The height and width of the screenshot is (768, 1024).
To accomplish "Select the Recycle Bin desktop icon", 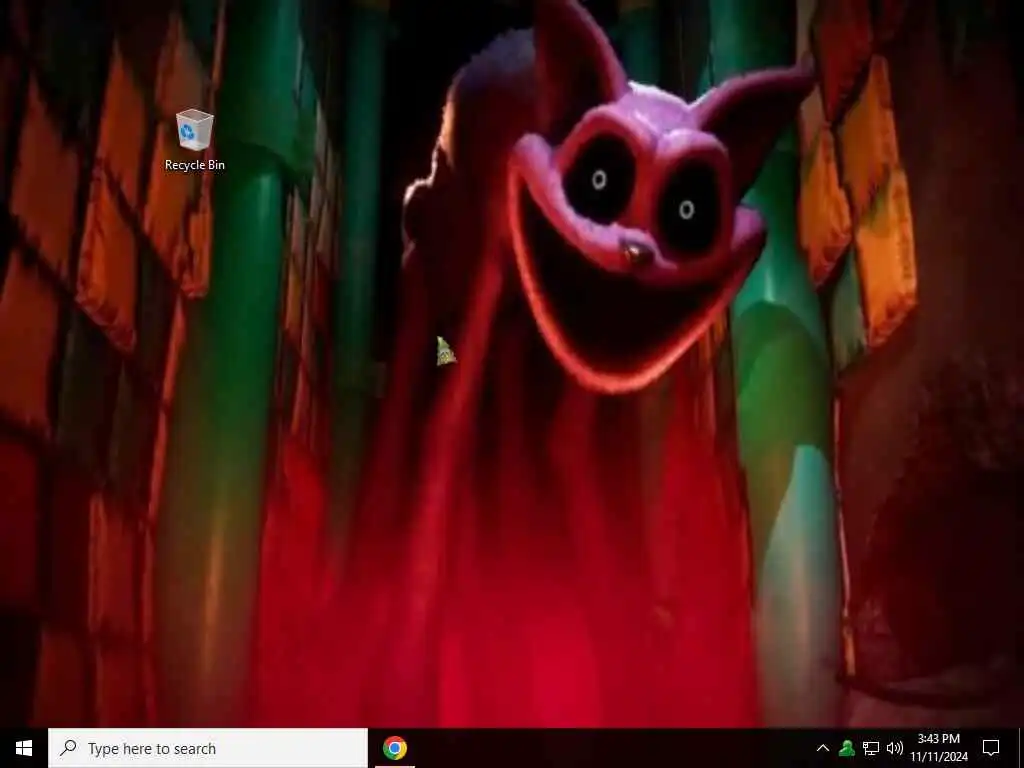I will point(195,140).
